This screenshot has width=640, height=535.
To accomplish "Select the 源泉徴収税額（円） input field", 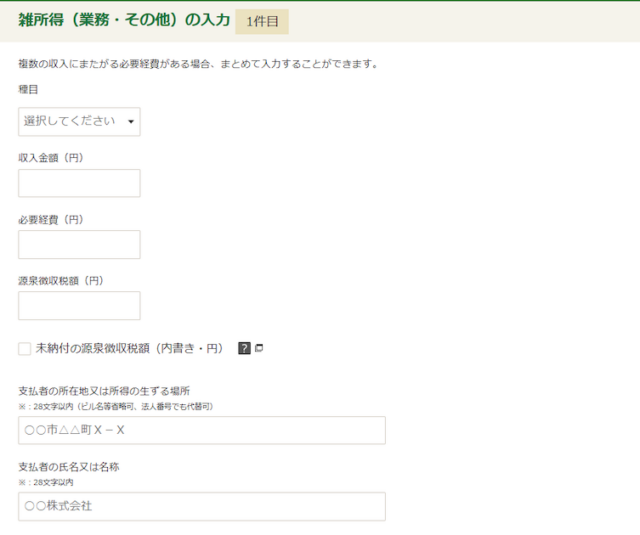I will [79, 305].
